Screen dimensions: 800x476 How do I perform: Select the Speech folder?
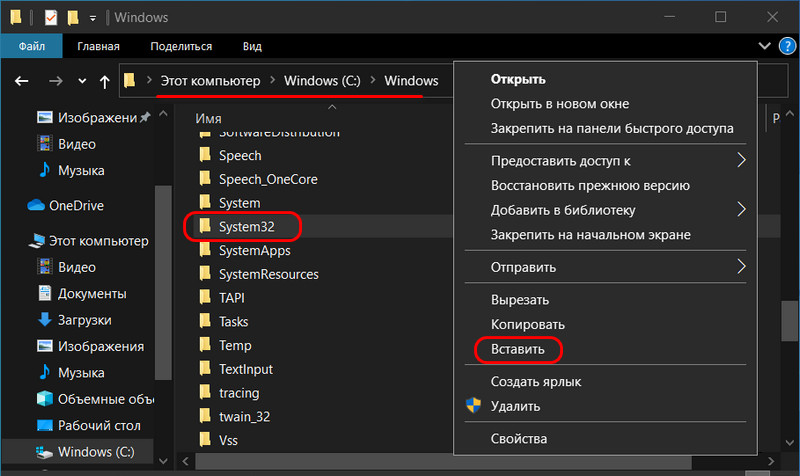231,155
